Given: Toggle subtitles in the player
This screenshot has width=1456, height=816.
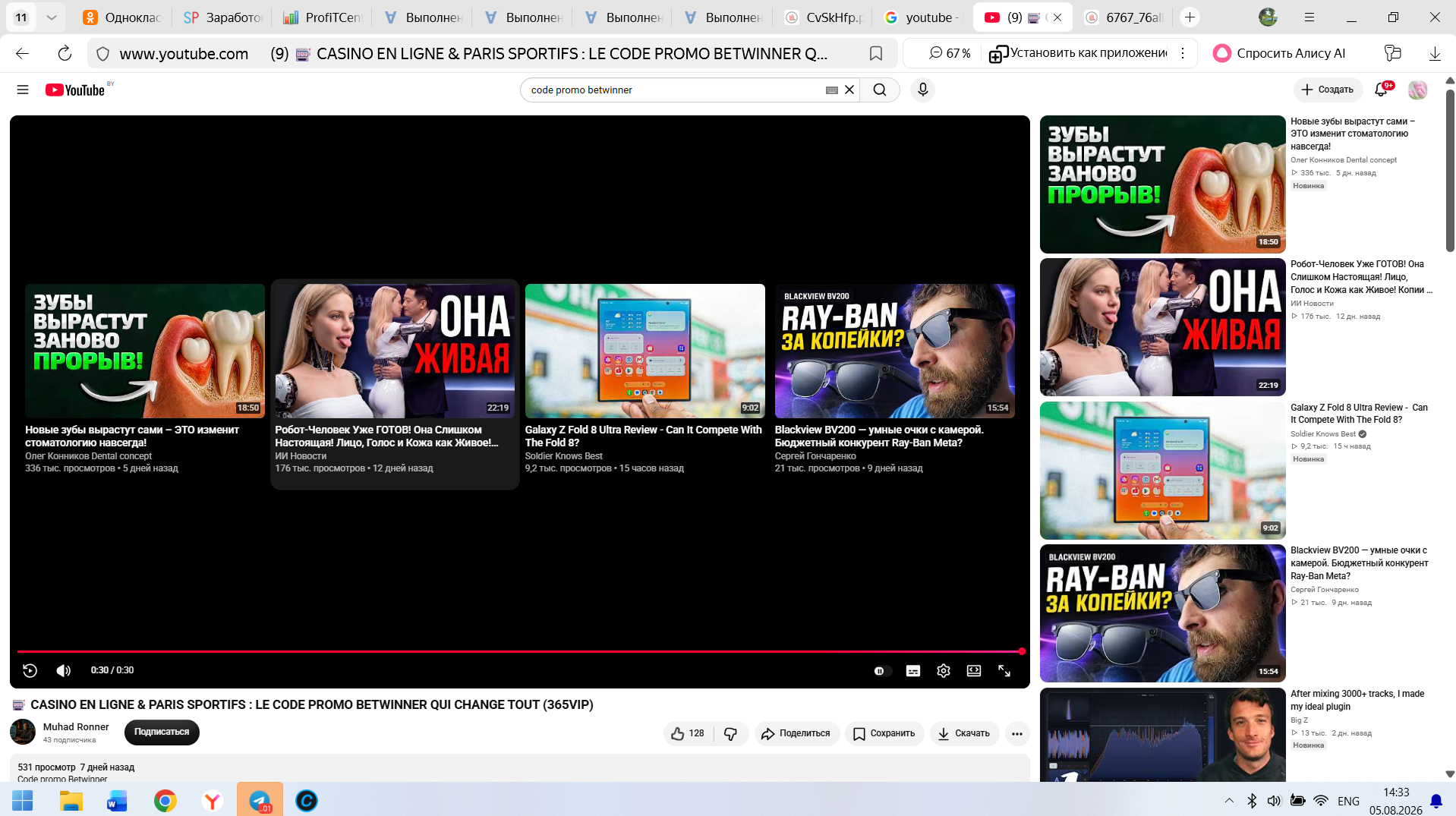Looking at the screenshot, I should [x=913, y=671].
